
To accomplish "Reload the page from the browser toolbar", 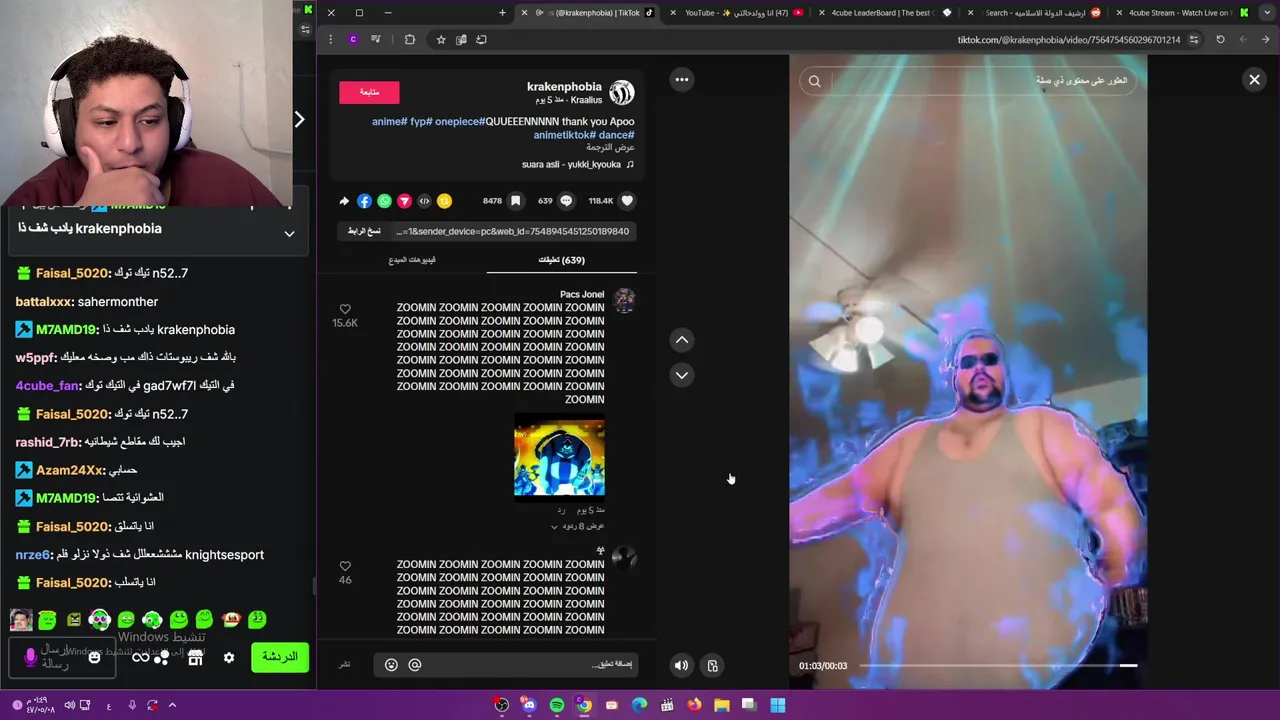I will 1220,40.
